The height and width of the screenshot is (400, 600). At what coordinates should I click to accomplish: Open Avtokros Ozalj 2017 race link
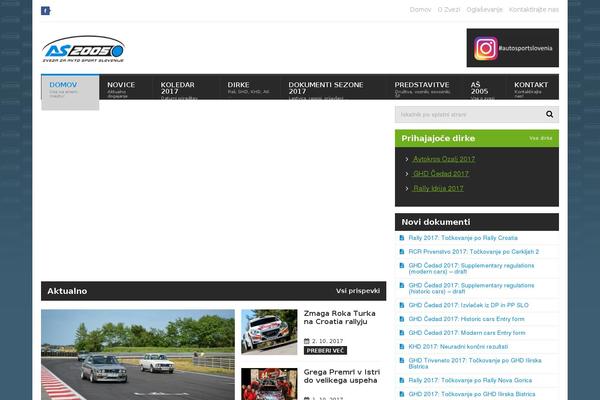click(x=444, y=159)
